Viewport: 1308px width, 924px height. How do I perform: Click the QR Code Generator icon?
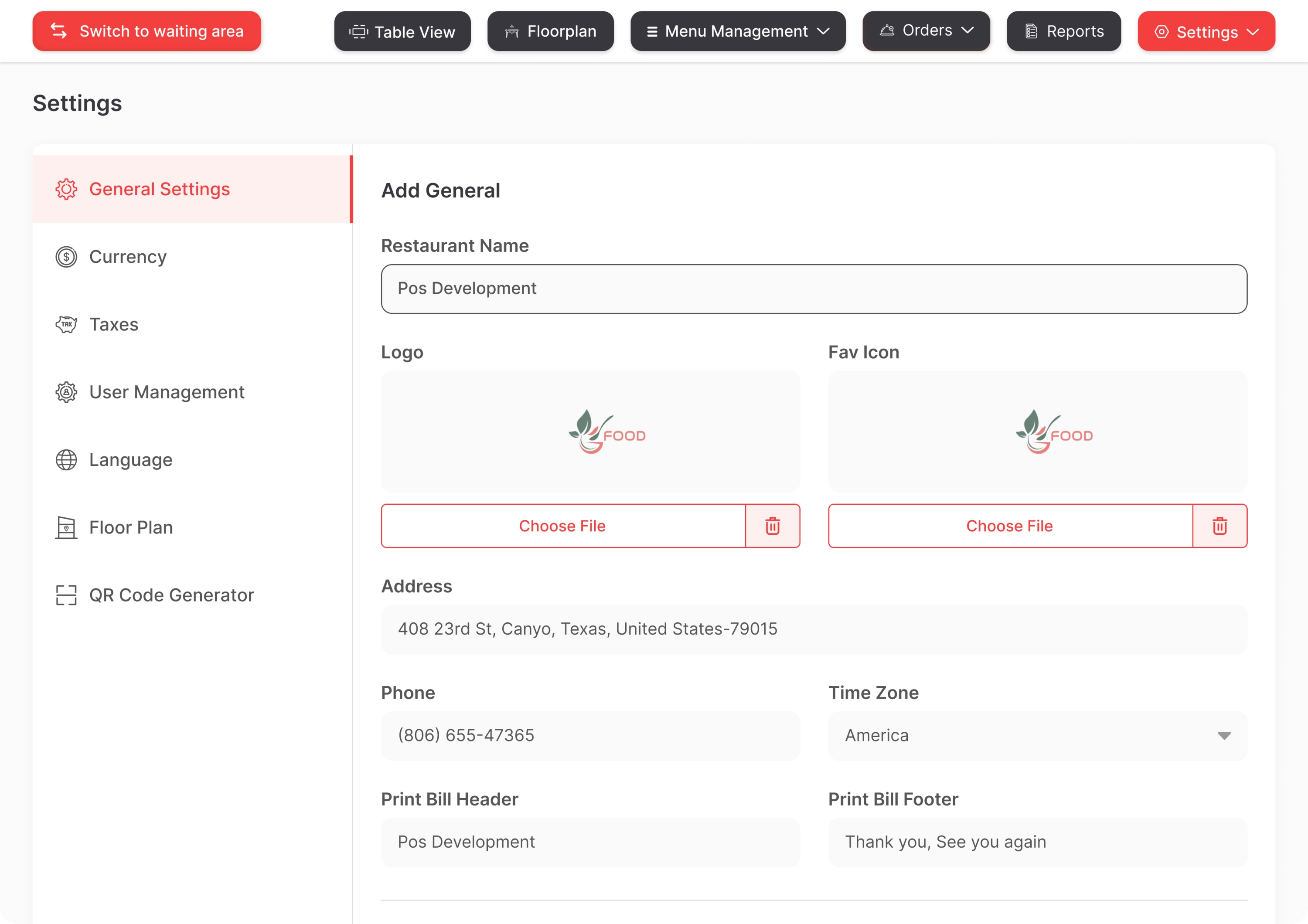coord(65,594)
